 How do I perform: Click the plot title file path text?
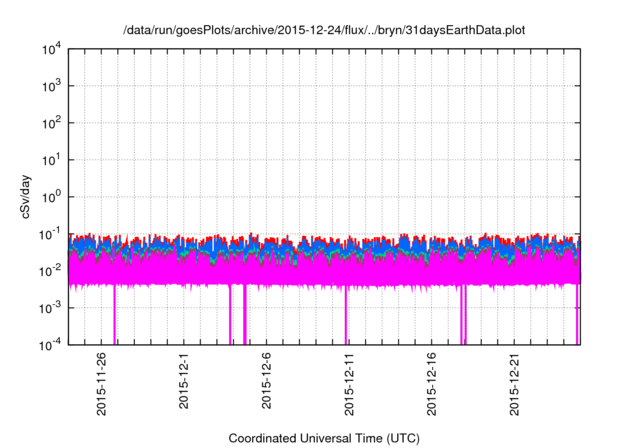[323, 31]
